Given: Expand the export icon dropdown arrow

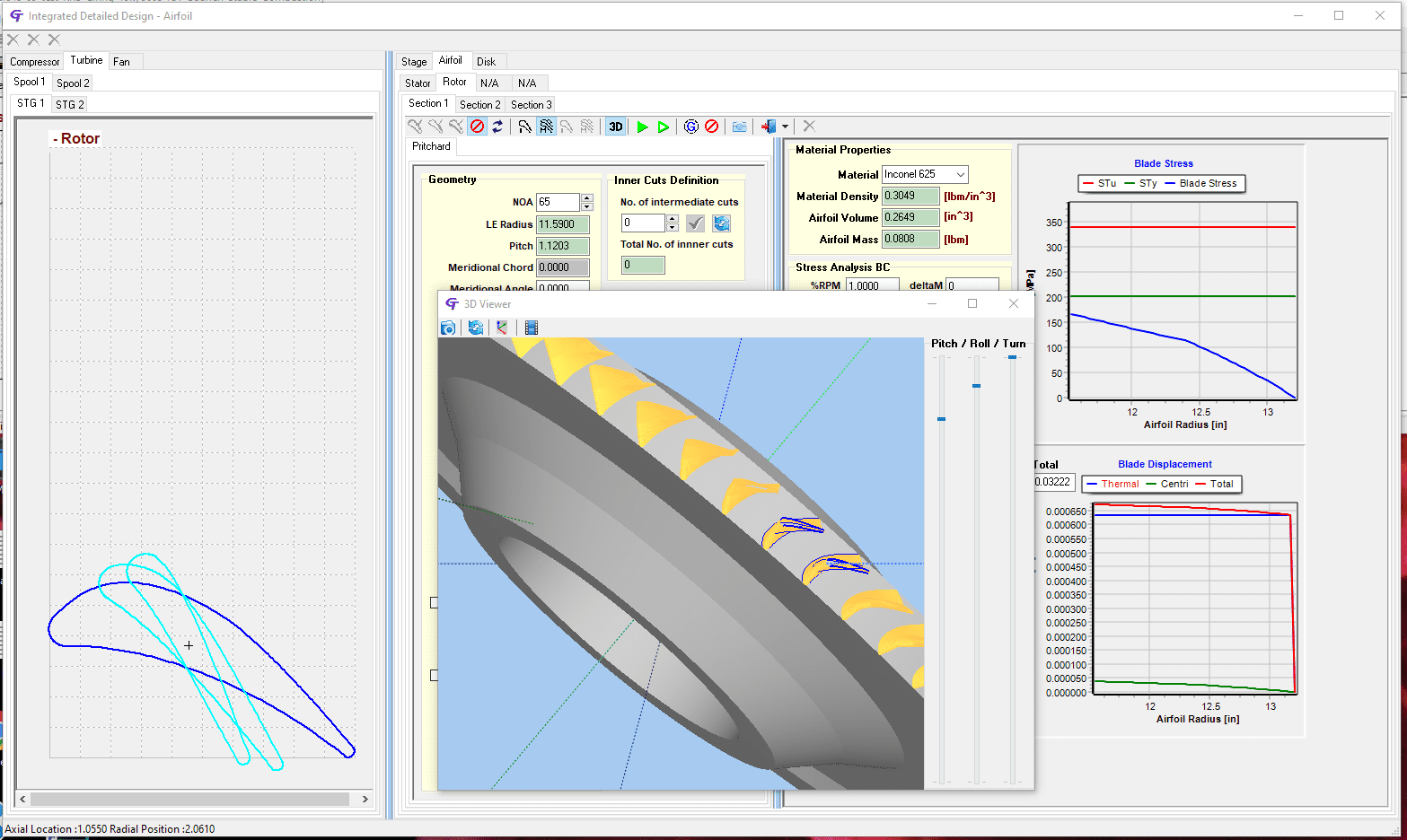Looking at the screenshot, I should click(x=785, y=127).
